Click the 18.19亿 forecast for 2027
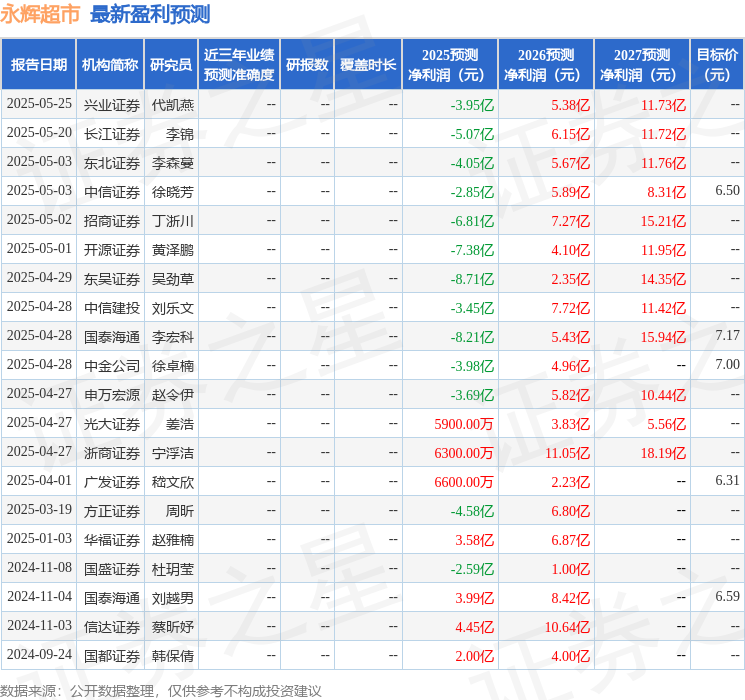The image size is (745, 700). pyautogui.click(x=664, y=453)
